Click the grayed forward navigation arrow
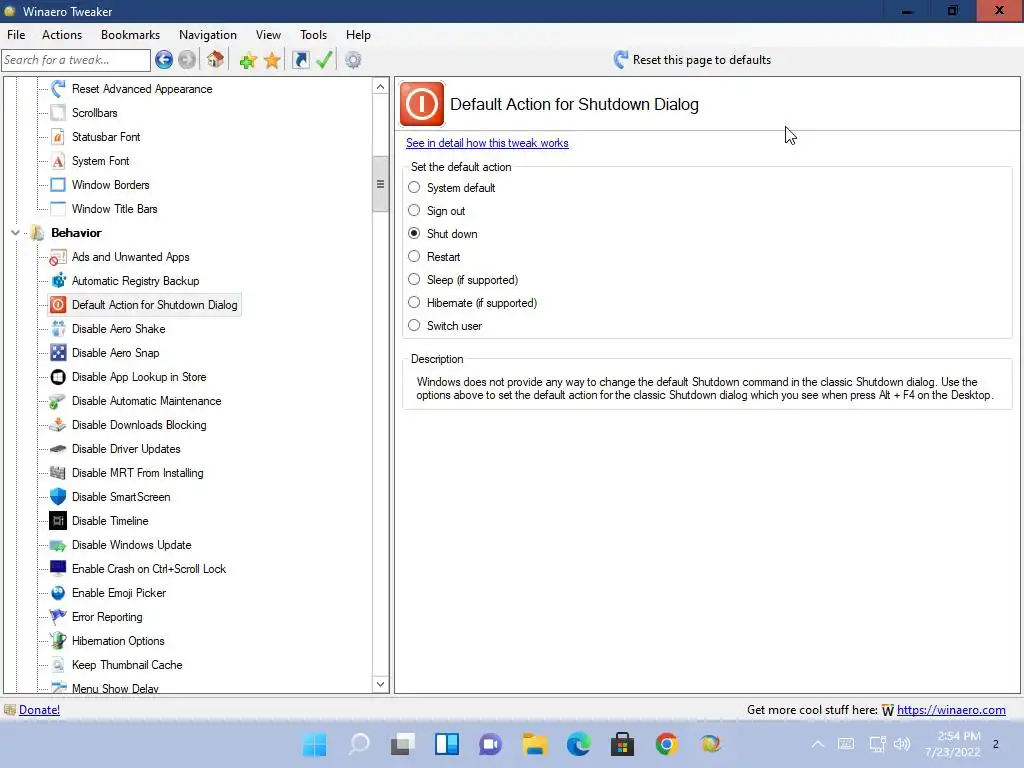The image size is (1024, 768). pyautogui.click(x=187, y=60)
